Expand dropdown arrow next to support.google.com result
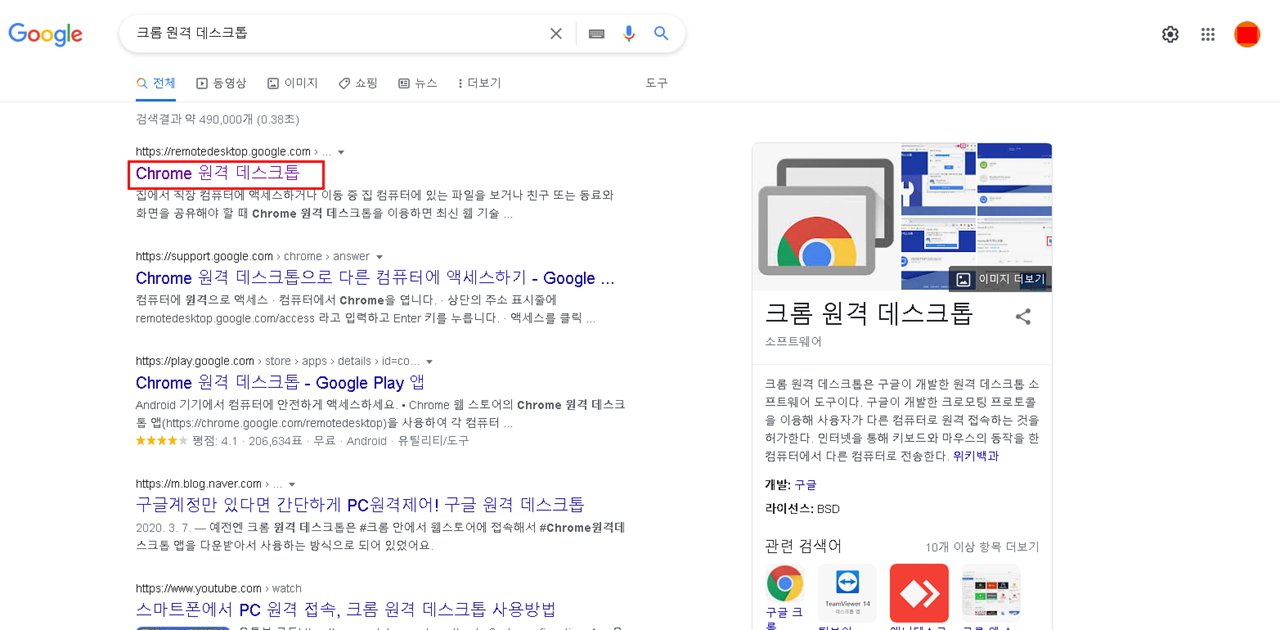1280x630 pixels. click(379, 257)
